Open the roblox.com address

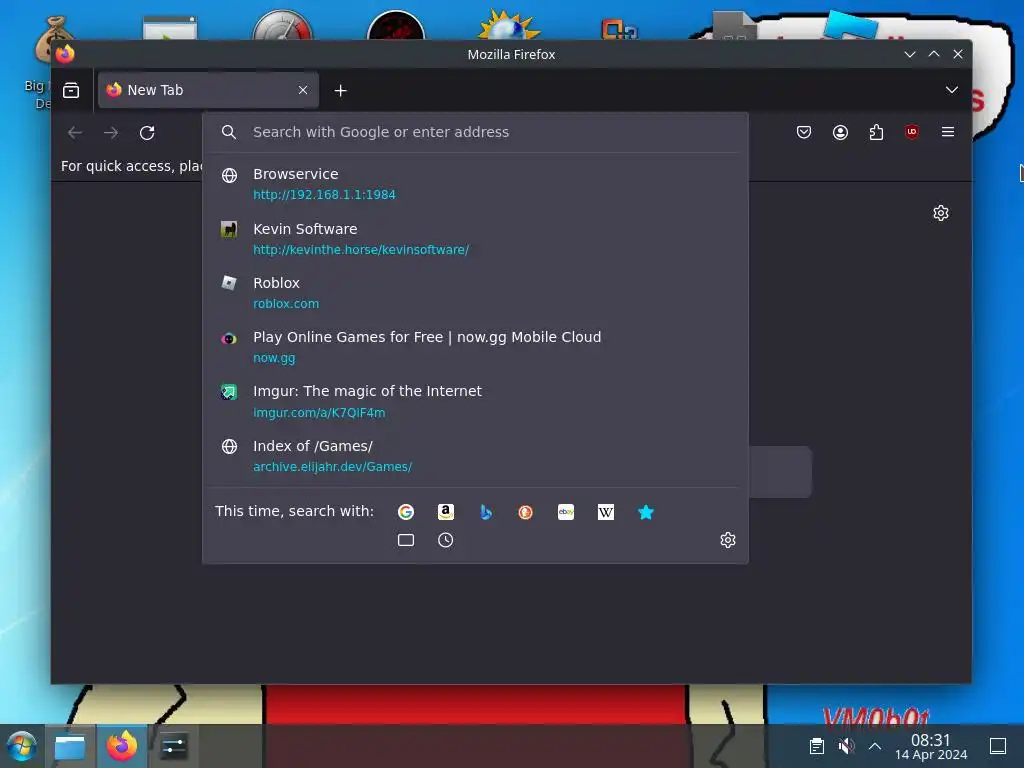(x=286, y=304)
